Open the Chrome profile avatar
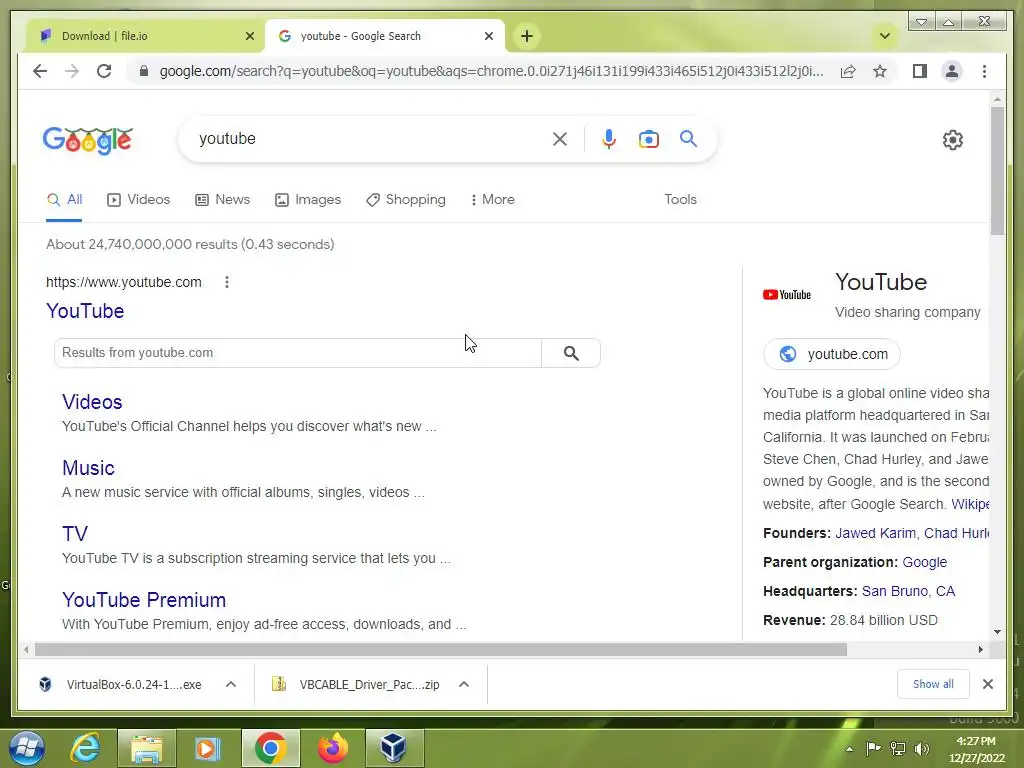Viewport: 1024px width, 768px height. click(952, 71)
